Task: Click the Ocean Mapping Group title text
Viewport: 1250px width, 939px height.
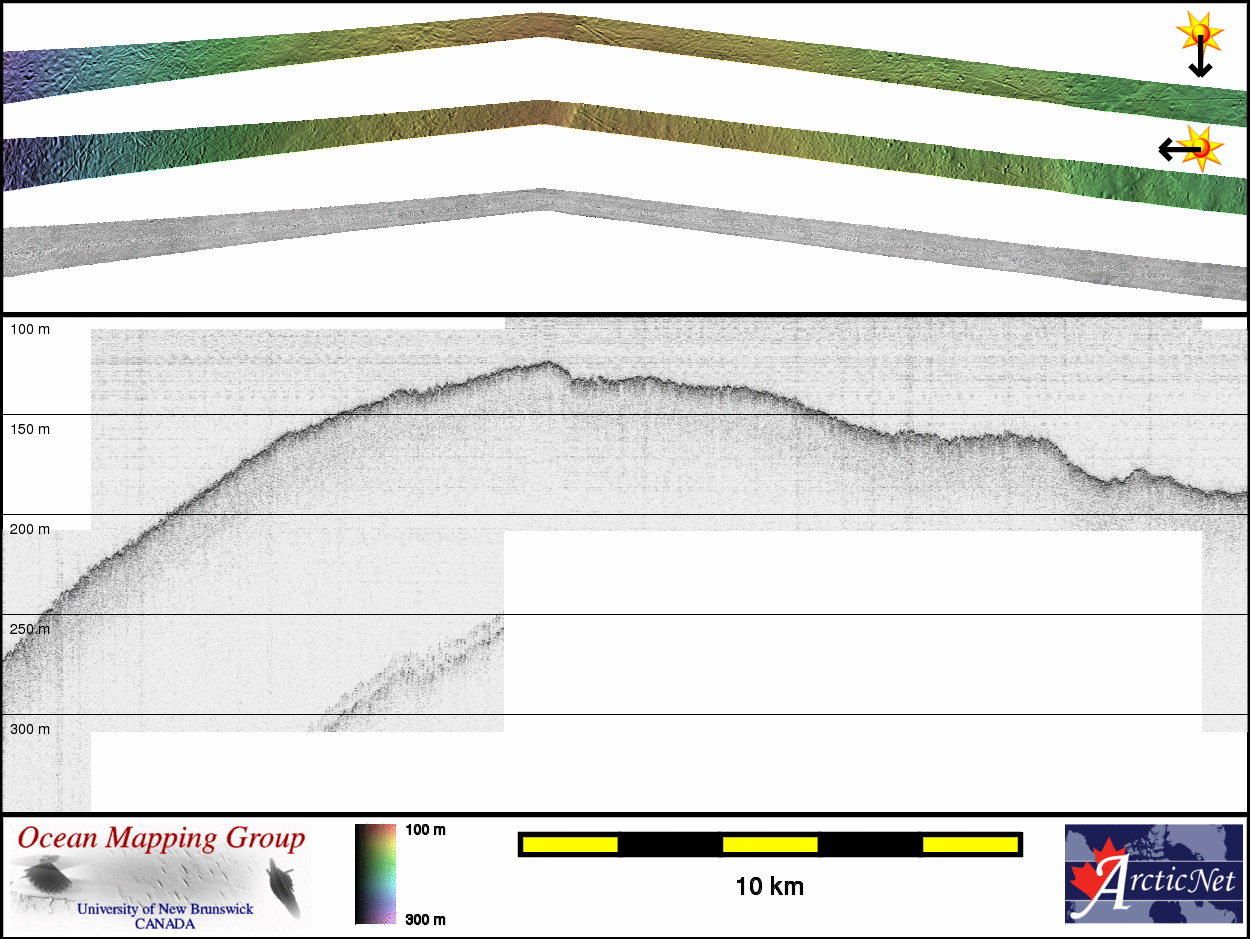Action: pyautogui.click(x=161, y=839)
